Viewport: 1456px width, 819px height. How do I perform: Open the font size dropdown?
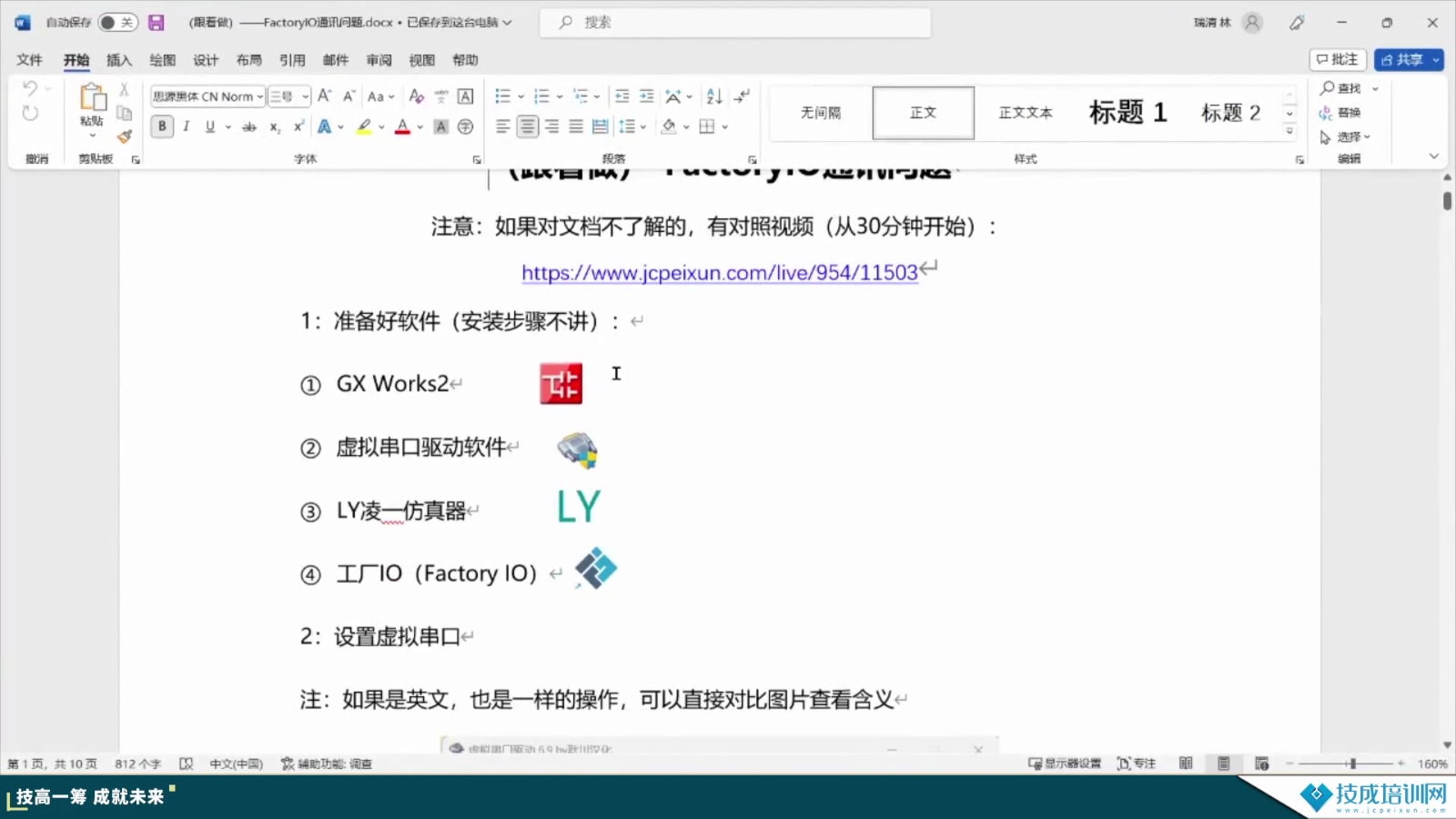[x=306, y=96]
